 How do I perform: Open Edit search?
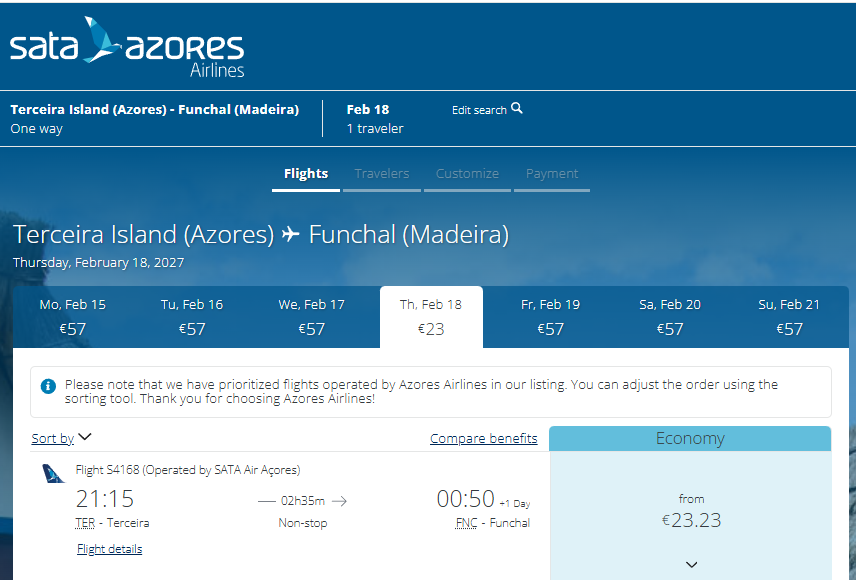tap(487, 109)
